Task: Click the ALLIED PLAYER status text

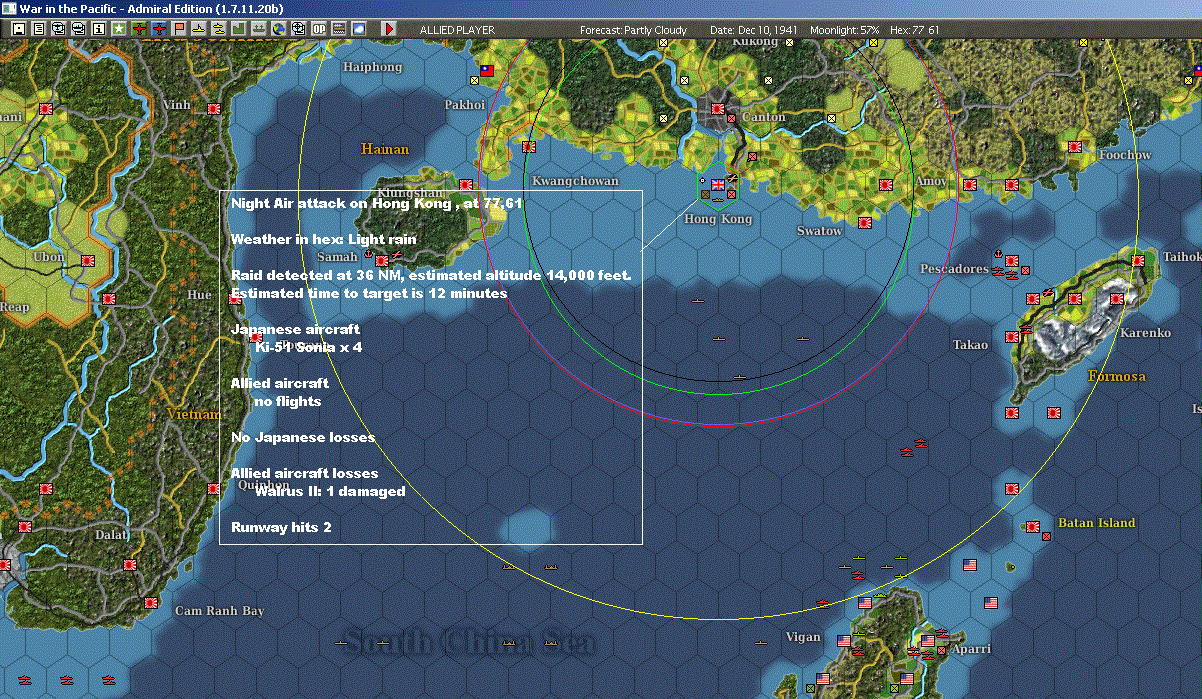Action: point(457,30)
